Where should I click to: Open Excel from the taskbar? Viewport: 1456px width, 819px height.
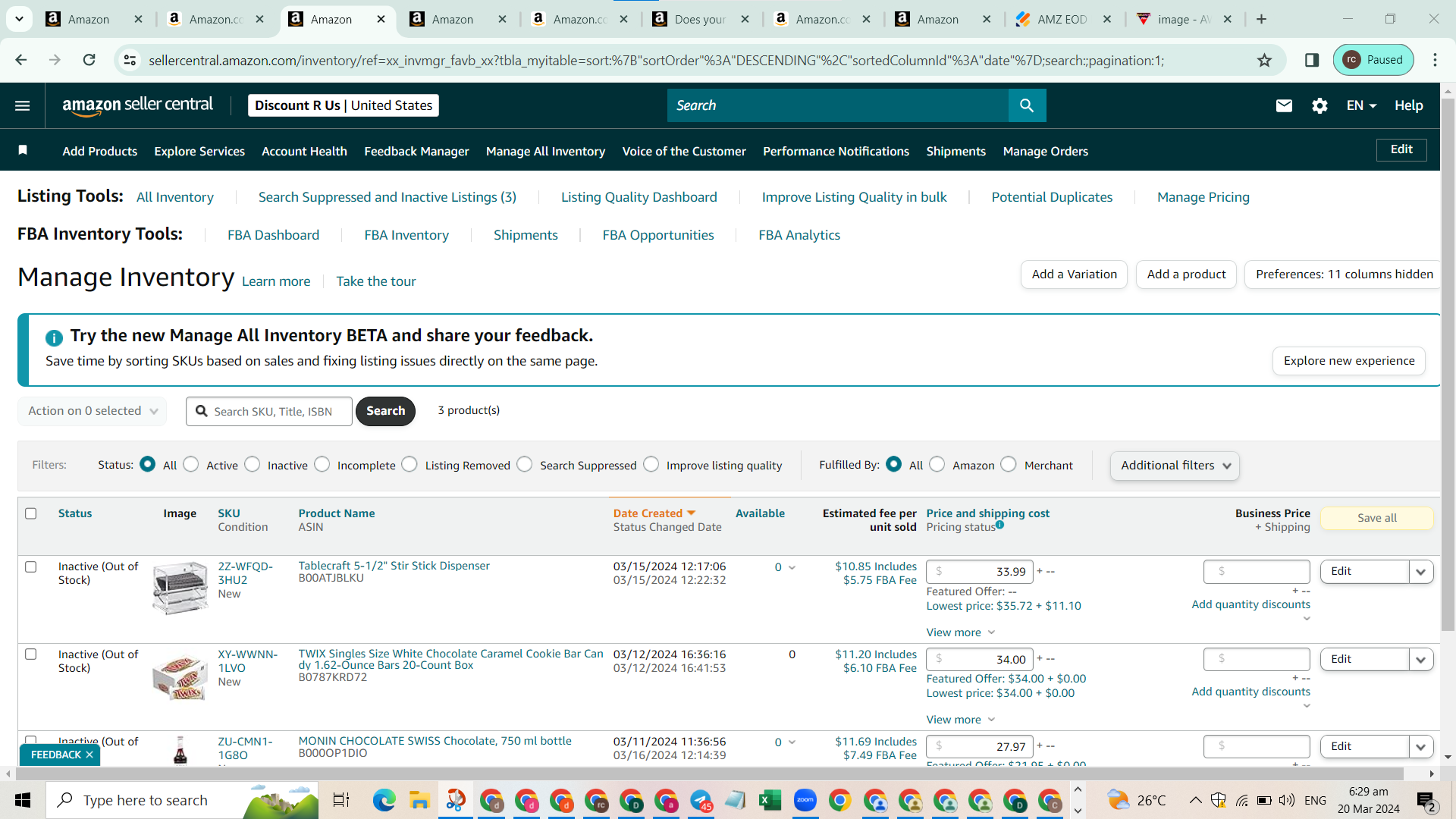pyautogui.click(x=770, y=800)
